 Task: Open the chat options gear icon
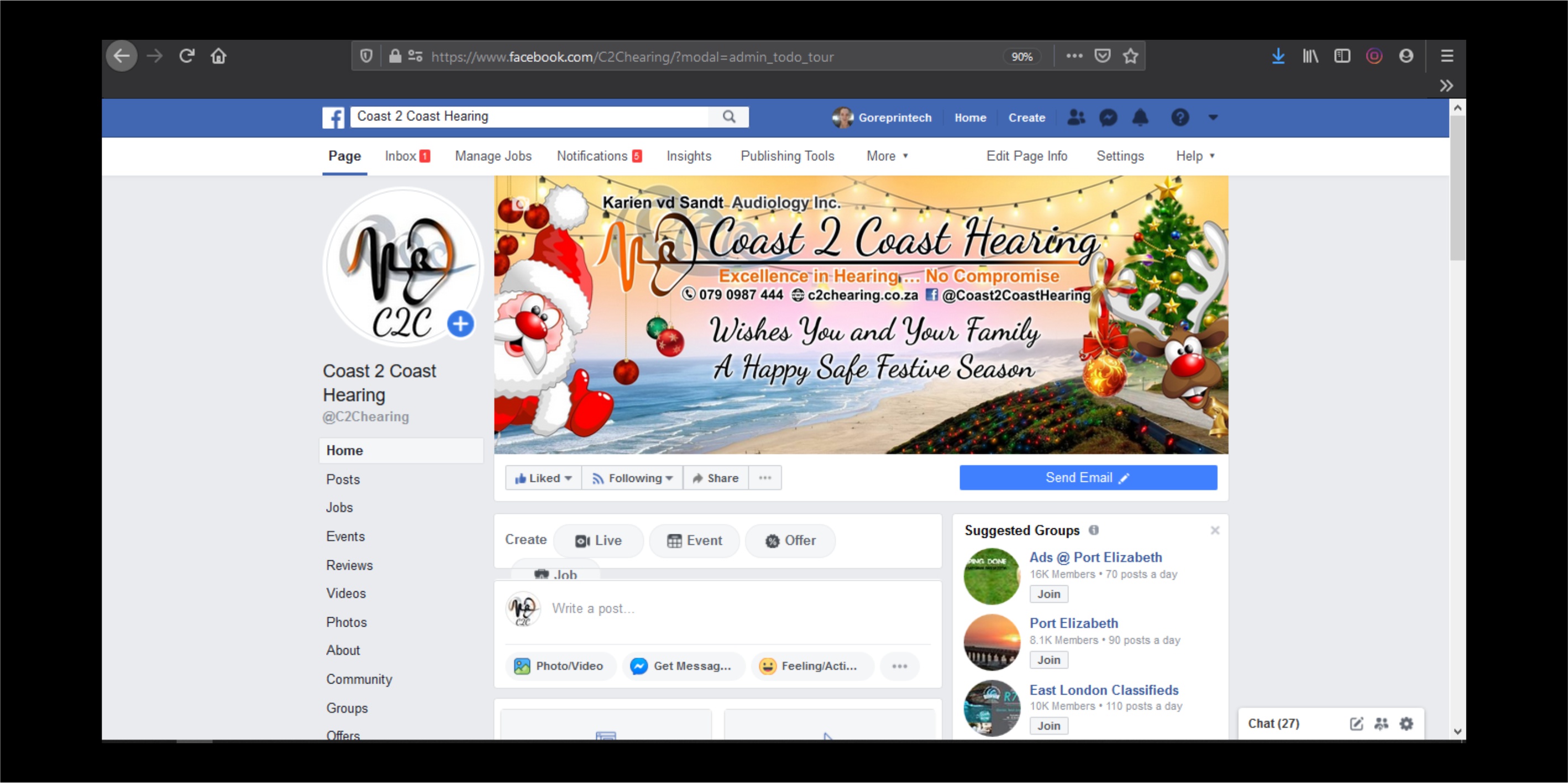pyautogui.click(x=1406, y=723)
